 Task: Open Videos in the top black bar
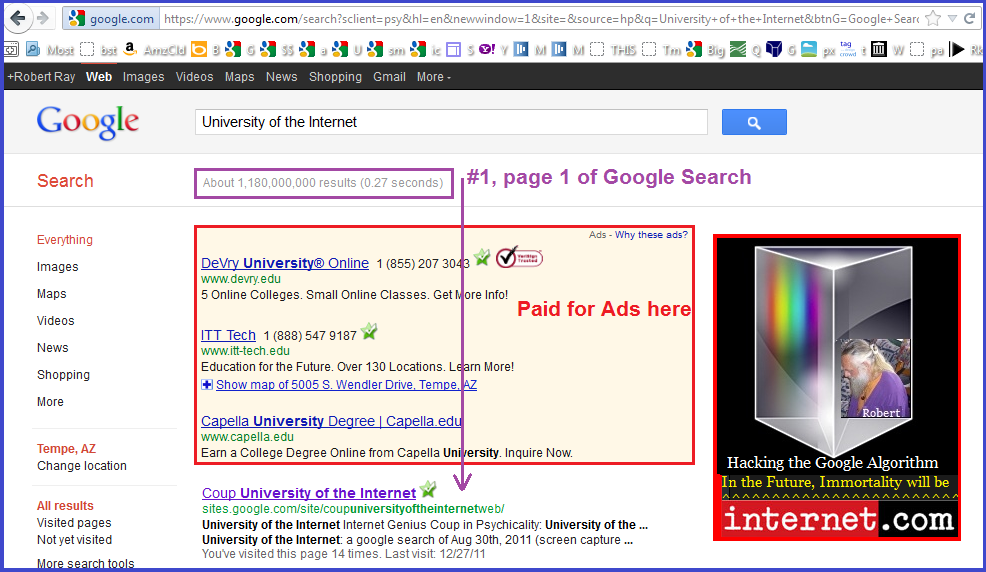point(194,77)
